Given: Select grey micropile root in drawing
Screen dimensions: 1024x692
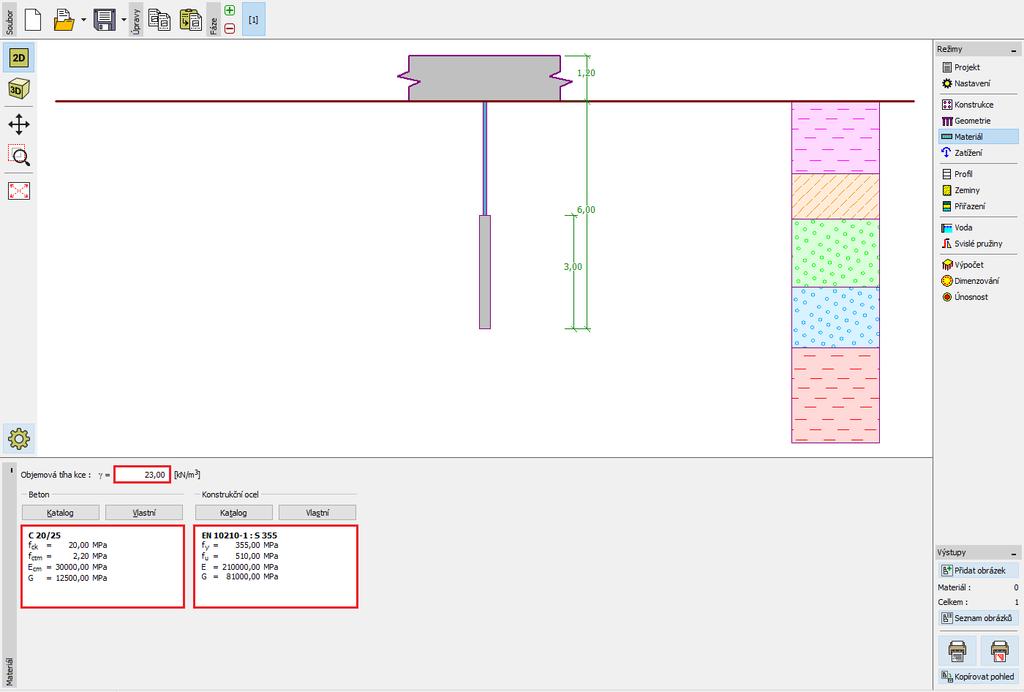Looking at the screenshot, I should [x=485, y=272].
